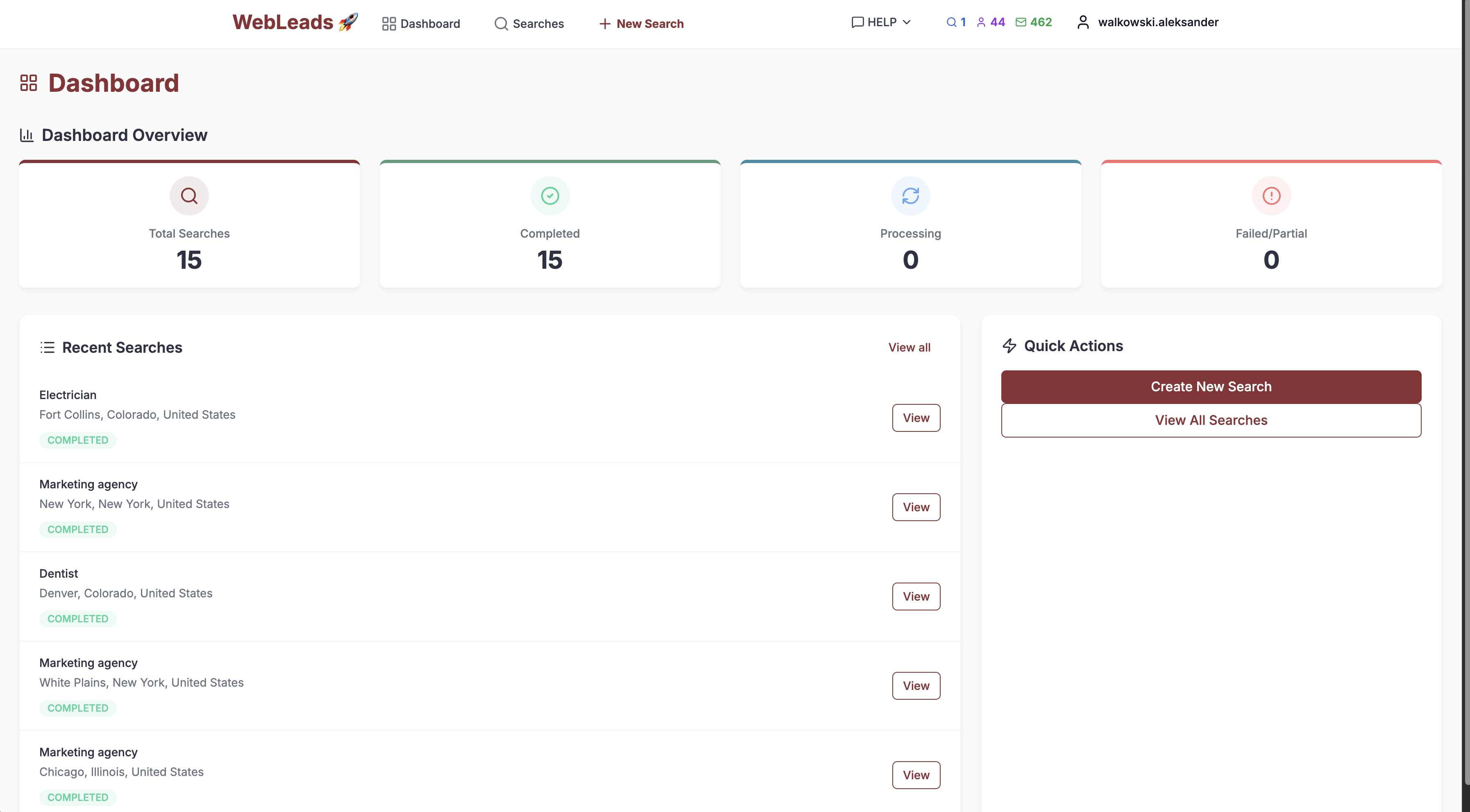1470x812 pixels.
Task: Click the Processing refresh arrows icon
Action: (910, 196)
